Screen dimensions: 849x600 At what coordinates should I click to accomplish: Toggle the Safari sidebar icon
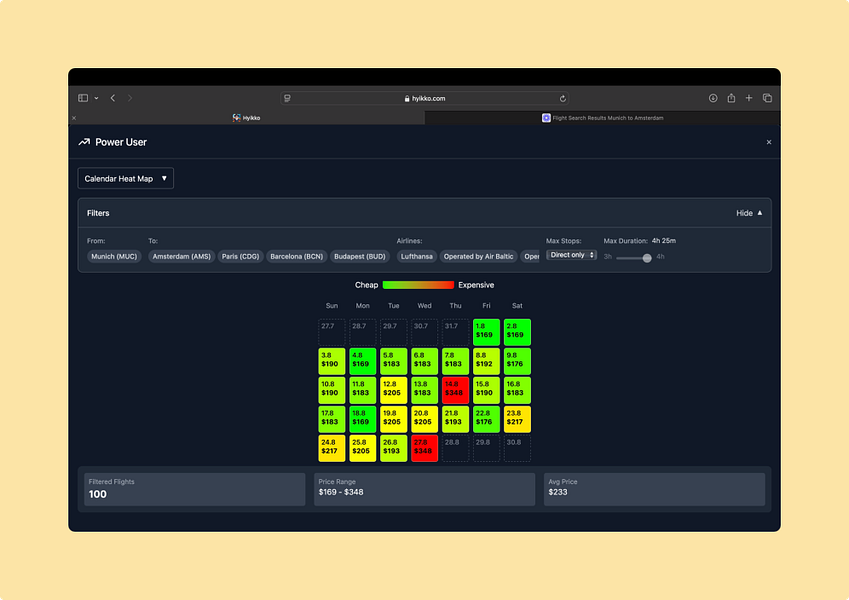click(x=83, y=98)
